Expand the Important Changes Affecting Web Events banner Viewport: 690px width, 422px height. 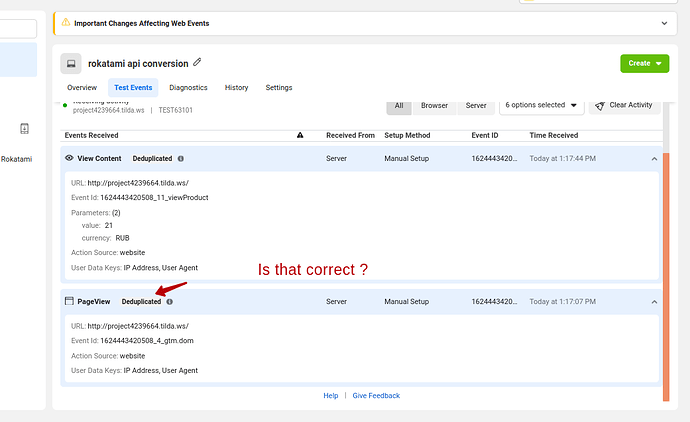(664, 23)
